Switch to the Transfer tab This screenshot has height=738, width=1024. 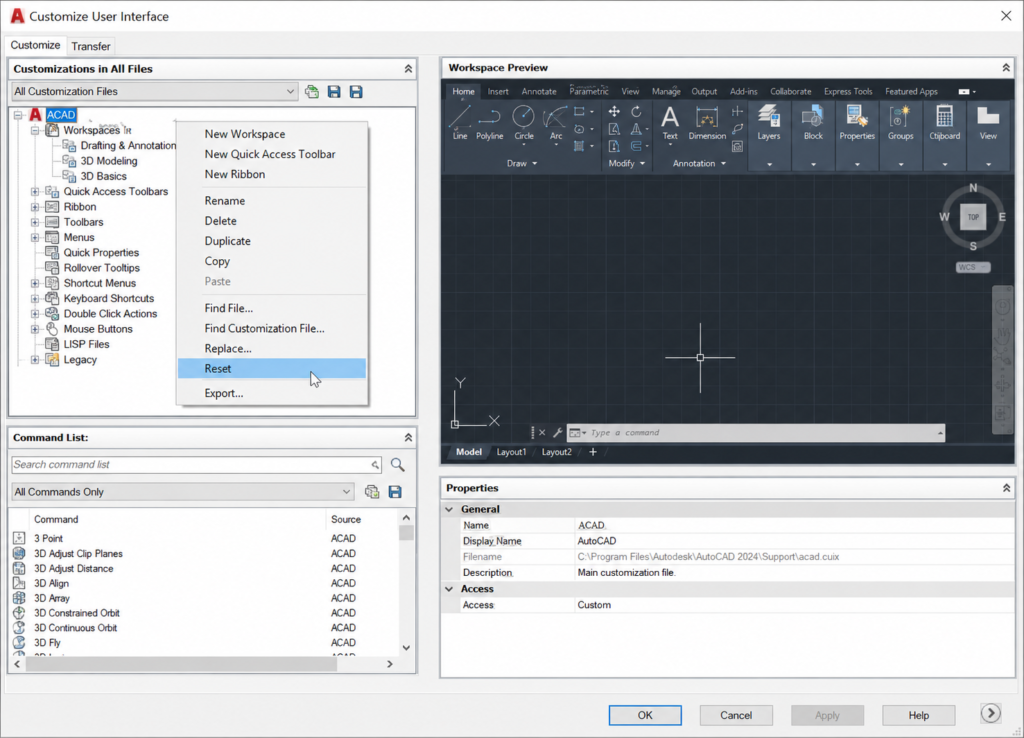point(91,46)
